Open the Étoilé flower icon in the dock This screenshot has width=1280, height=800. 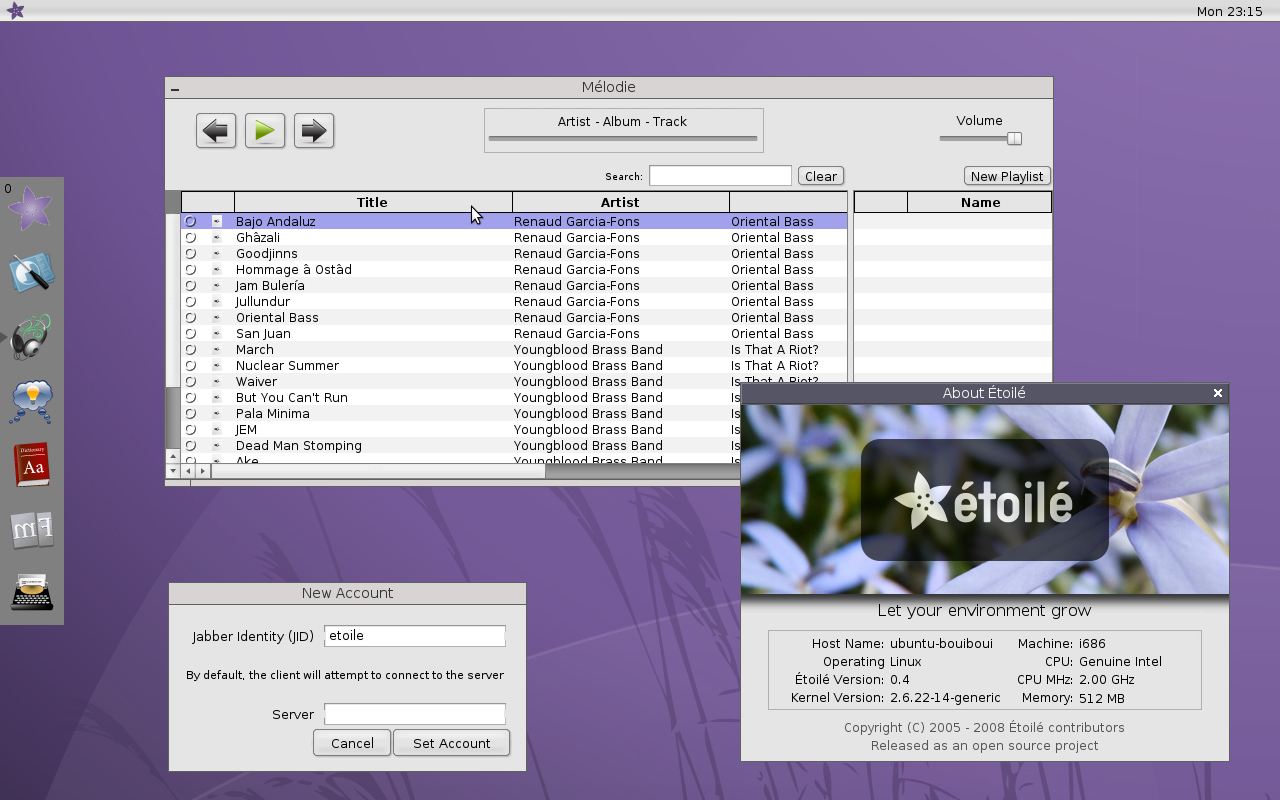coord(31,208)
